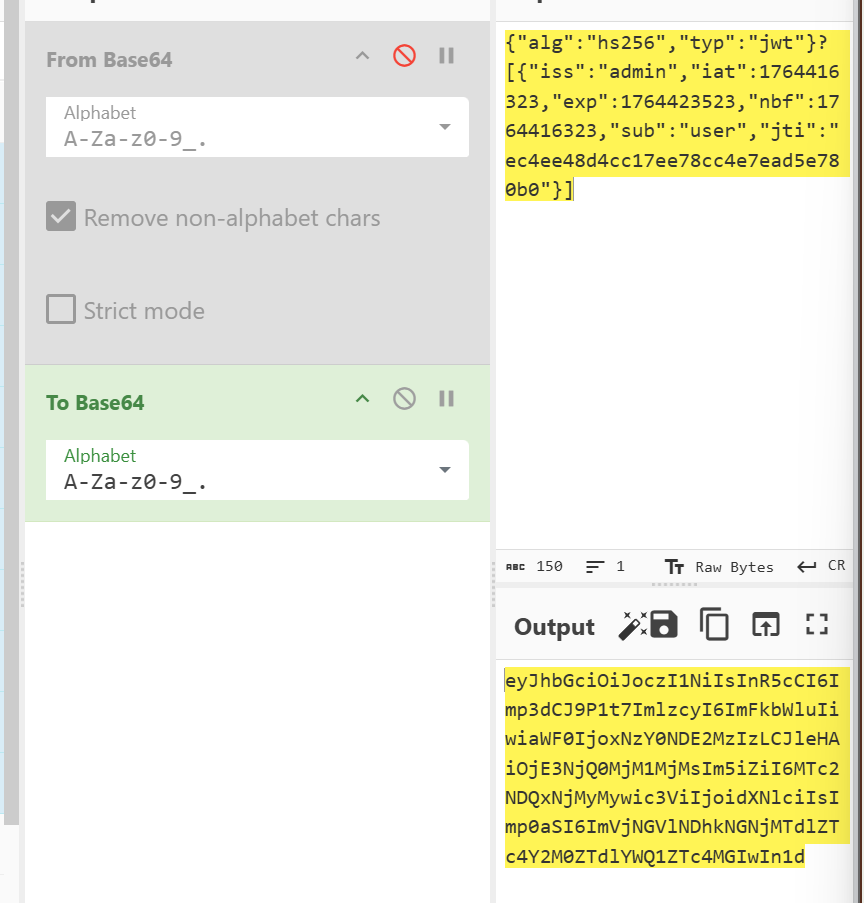Disable the To Base64 operation

click(x=404, y=399)
